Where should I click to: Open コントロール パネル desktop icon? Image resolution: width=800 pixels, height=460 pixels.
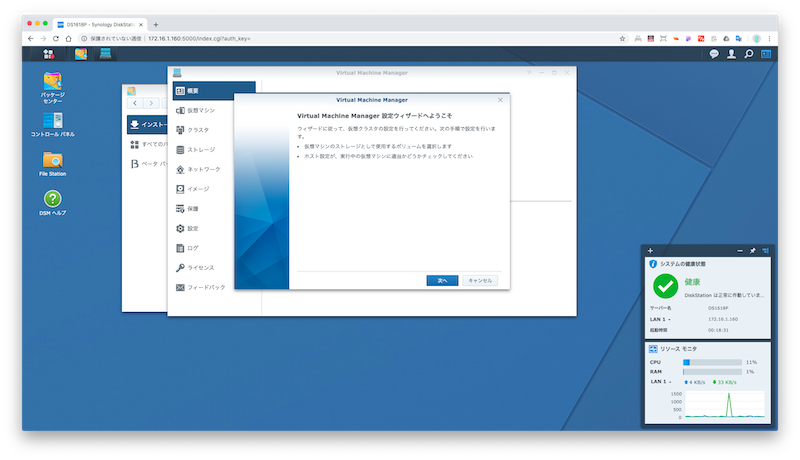tap(53, 125)
